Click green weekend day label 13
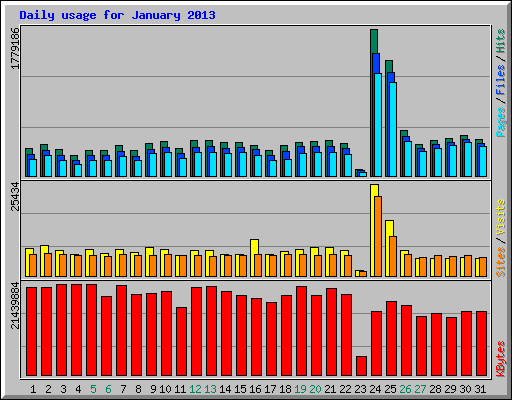Image resolution: width=512 pixels, height=400 pixels. point(210,389)
